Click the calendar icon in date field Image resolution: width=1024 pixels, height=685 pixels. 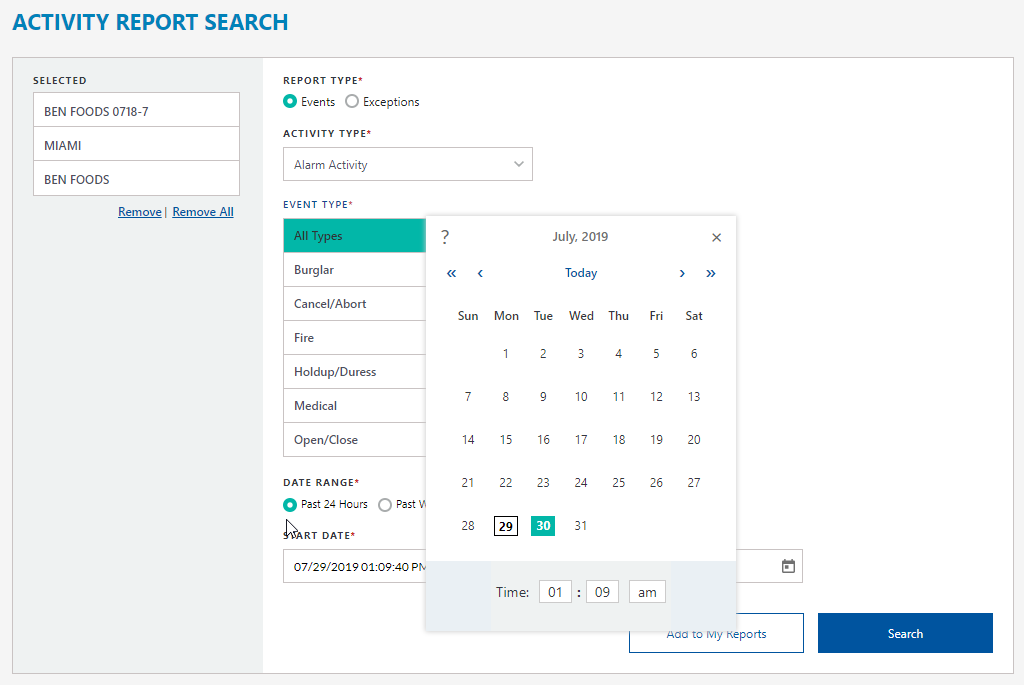(788, 566)
